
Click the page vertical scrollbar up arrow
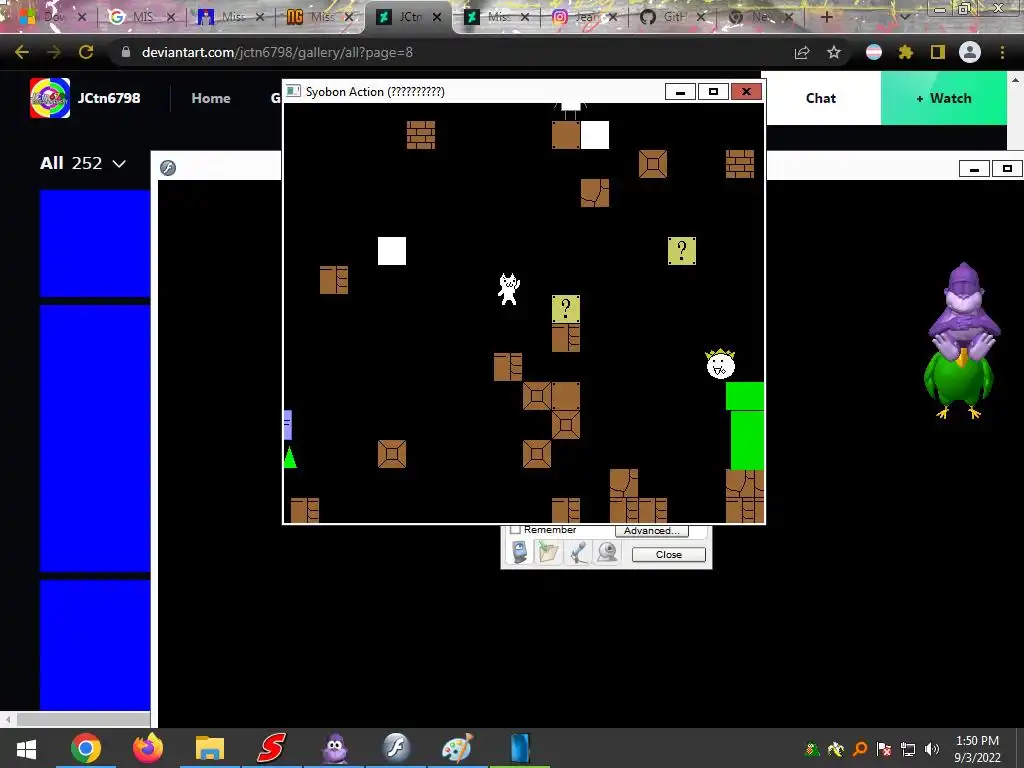[1016, 80]
